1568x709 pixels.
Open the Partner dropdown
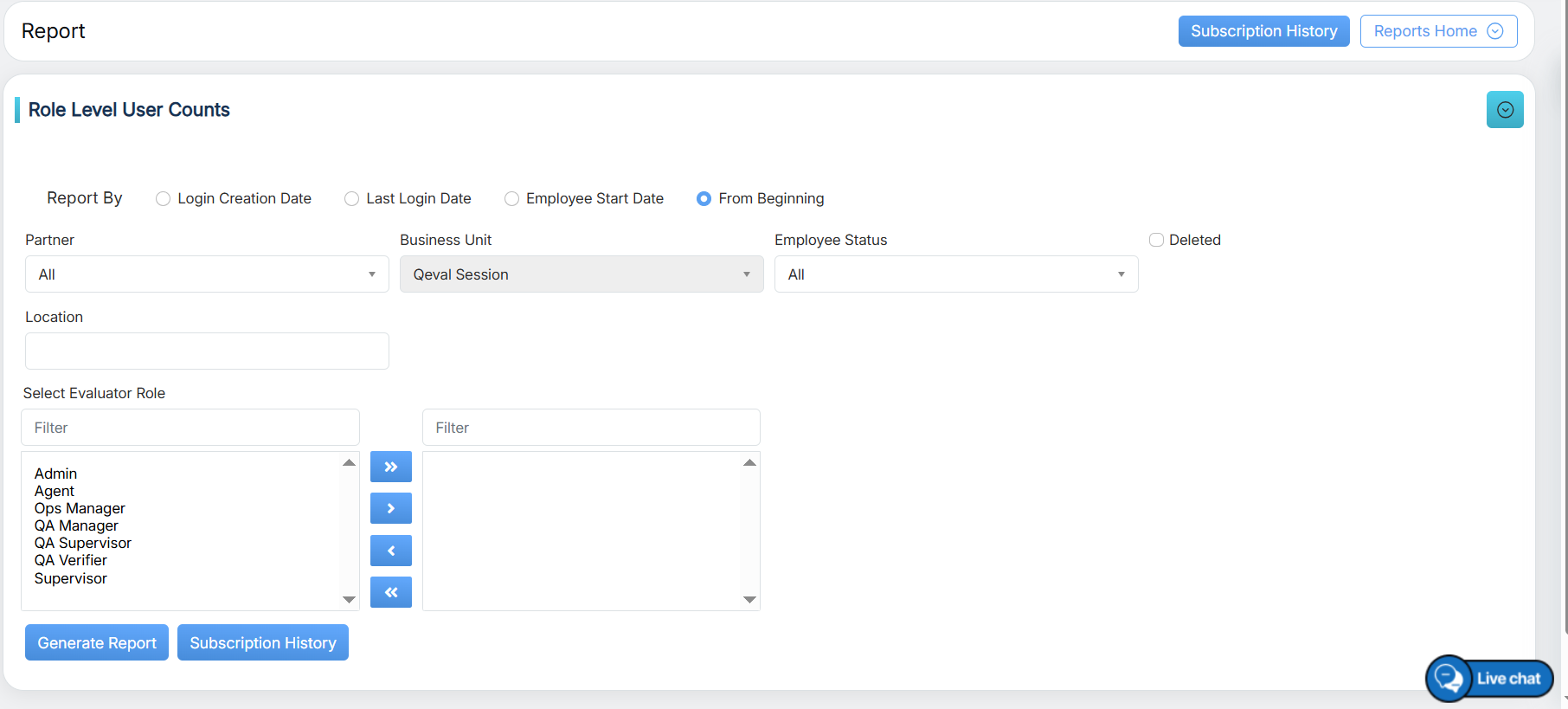tap(207, 274)
